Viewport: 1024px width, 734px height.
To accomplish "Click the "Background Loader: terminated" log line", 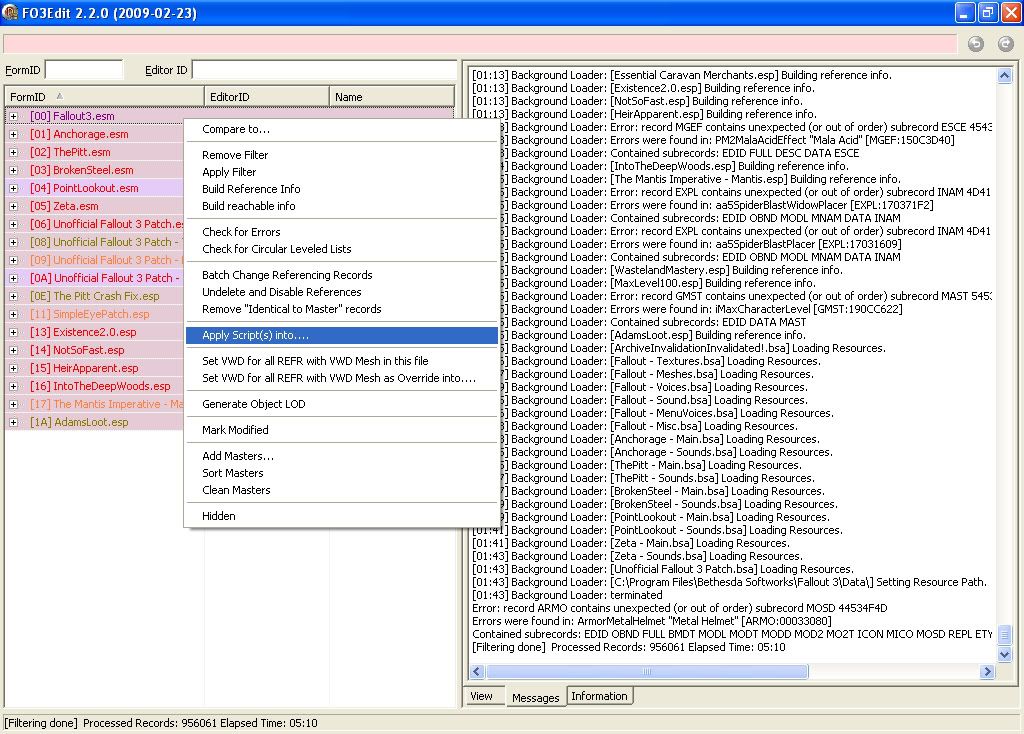I will click(567, 596).
